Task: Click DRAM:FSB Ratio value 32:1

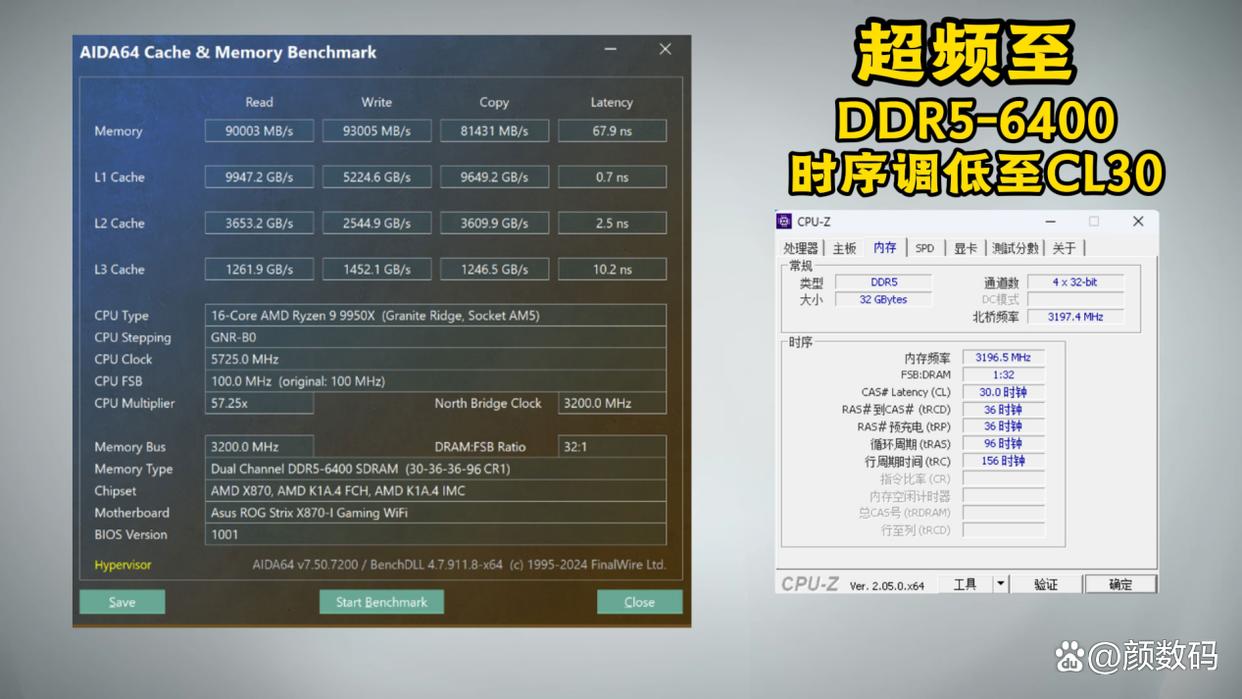Action: click(612, 447)
